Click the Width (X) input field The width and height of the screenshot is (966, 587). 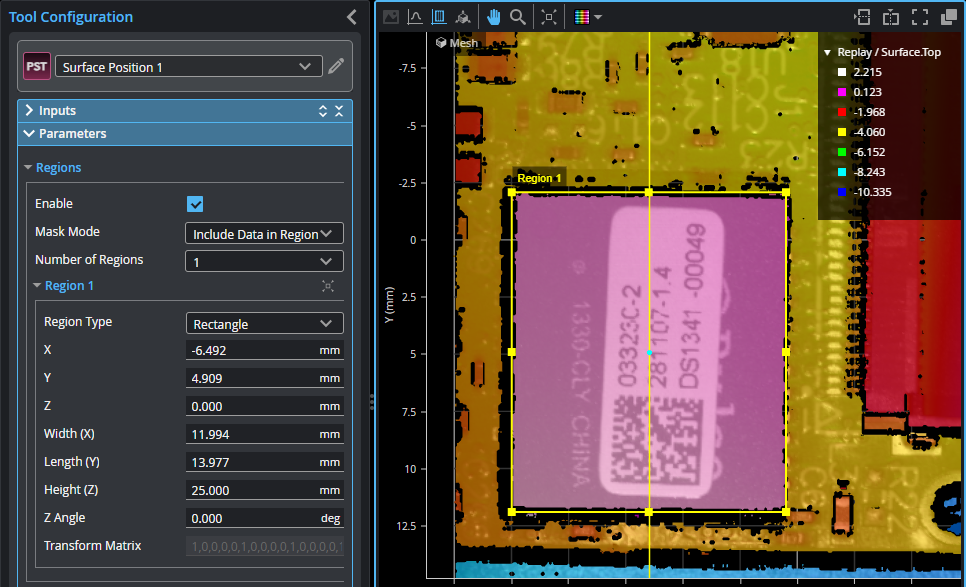250,434
